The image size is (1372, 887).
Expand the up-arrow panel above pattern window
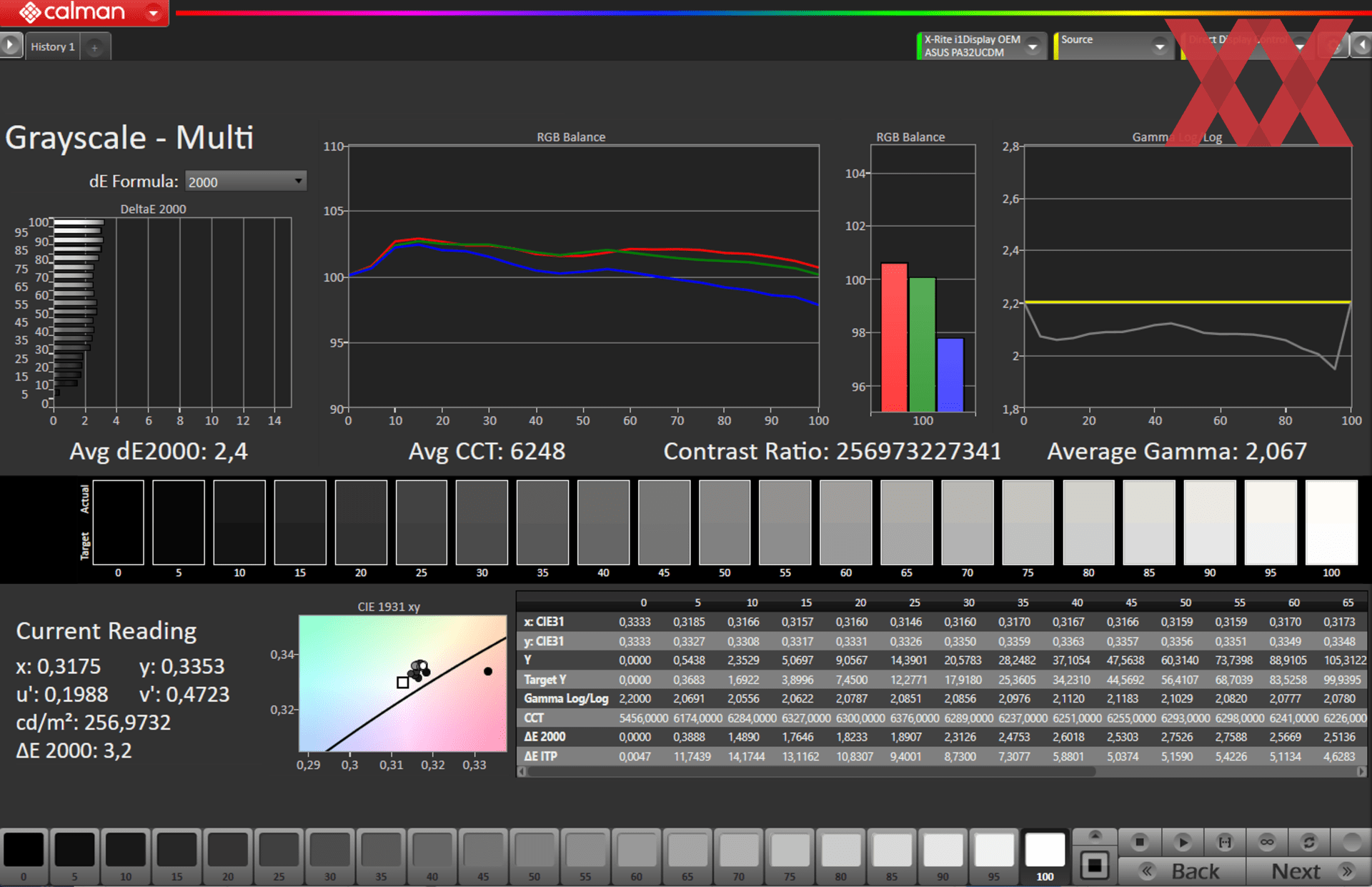1094,835
